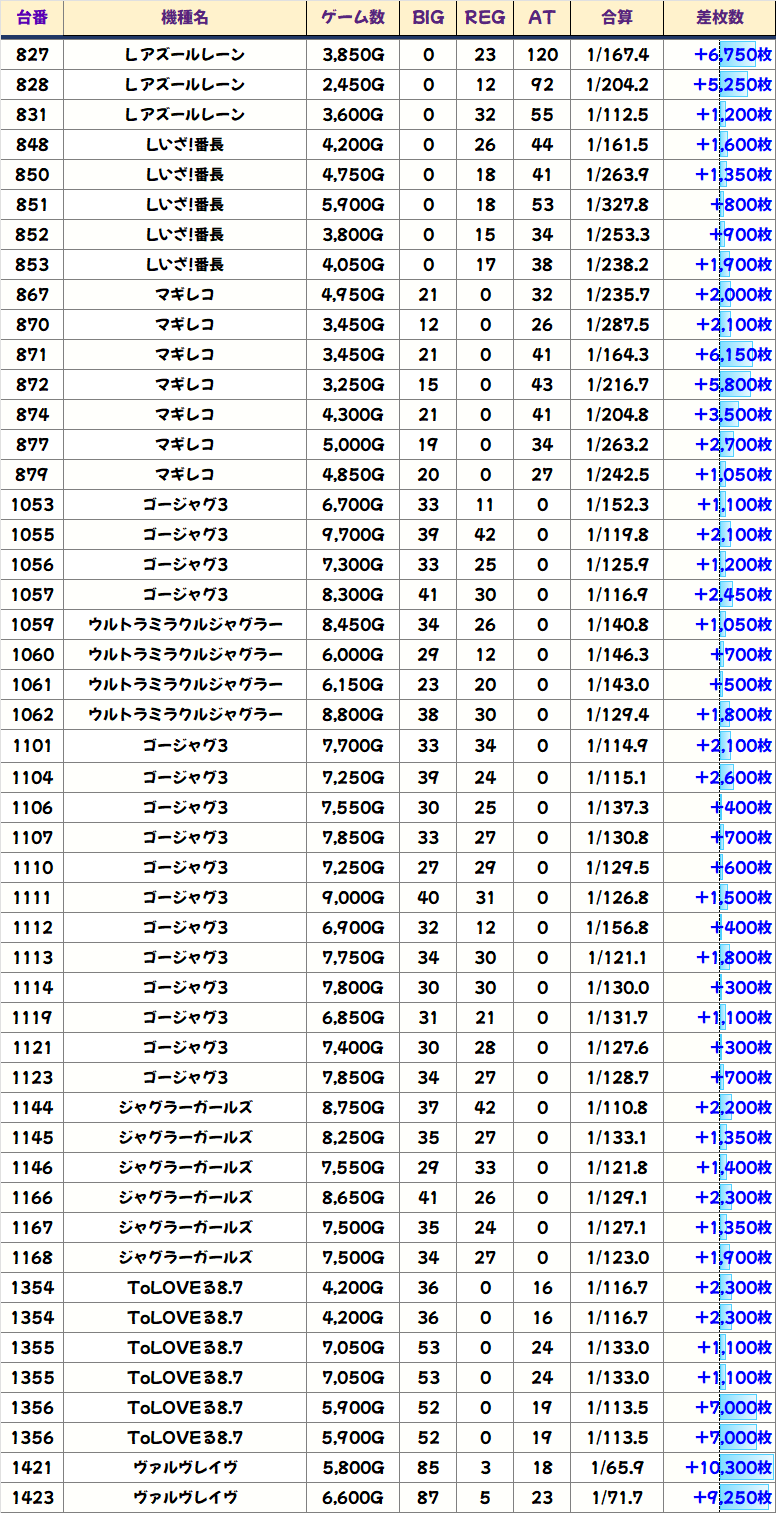Image resolution: width=776 pixels, height=1513 pixels.
Task: Click the 9,700G game count cell
Action: [353, 535]
